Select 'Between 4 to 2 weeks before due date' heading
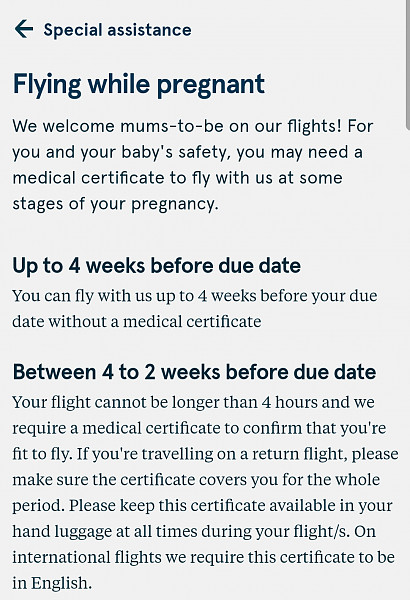The image size is (410, 600). (x=194, y=372)
